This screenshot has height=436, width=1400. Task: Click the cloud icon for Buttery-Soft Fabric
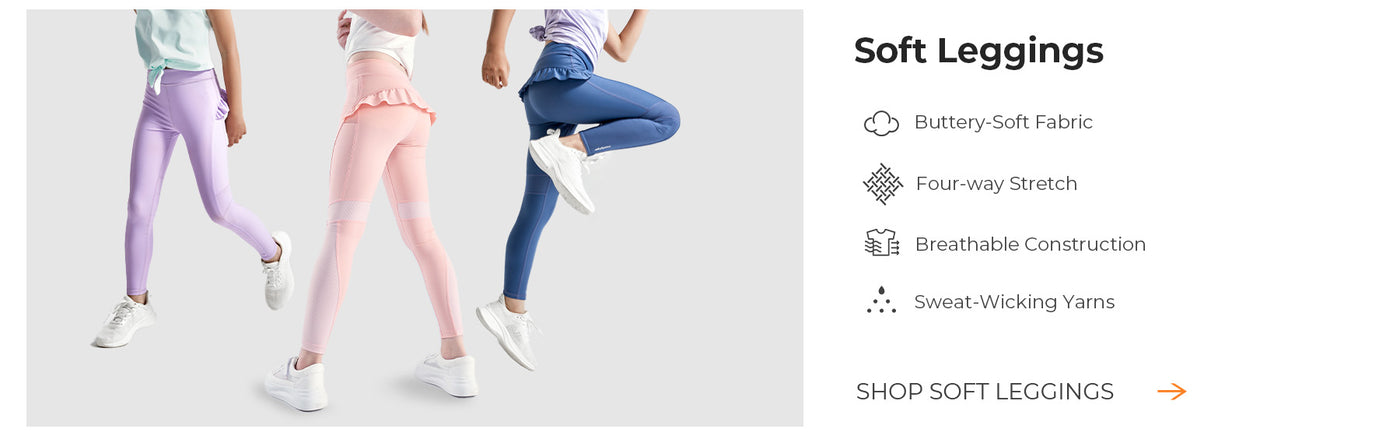click(881, 123)
